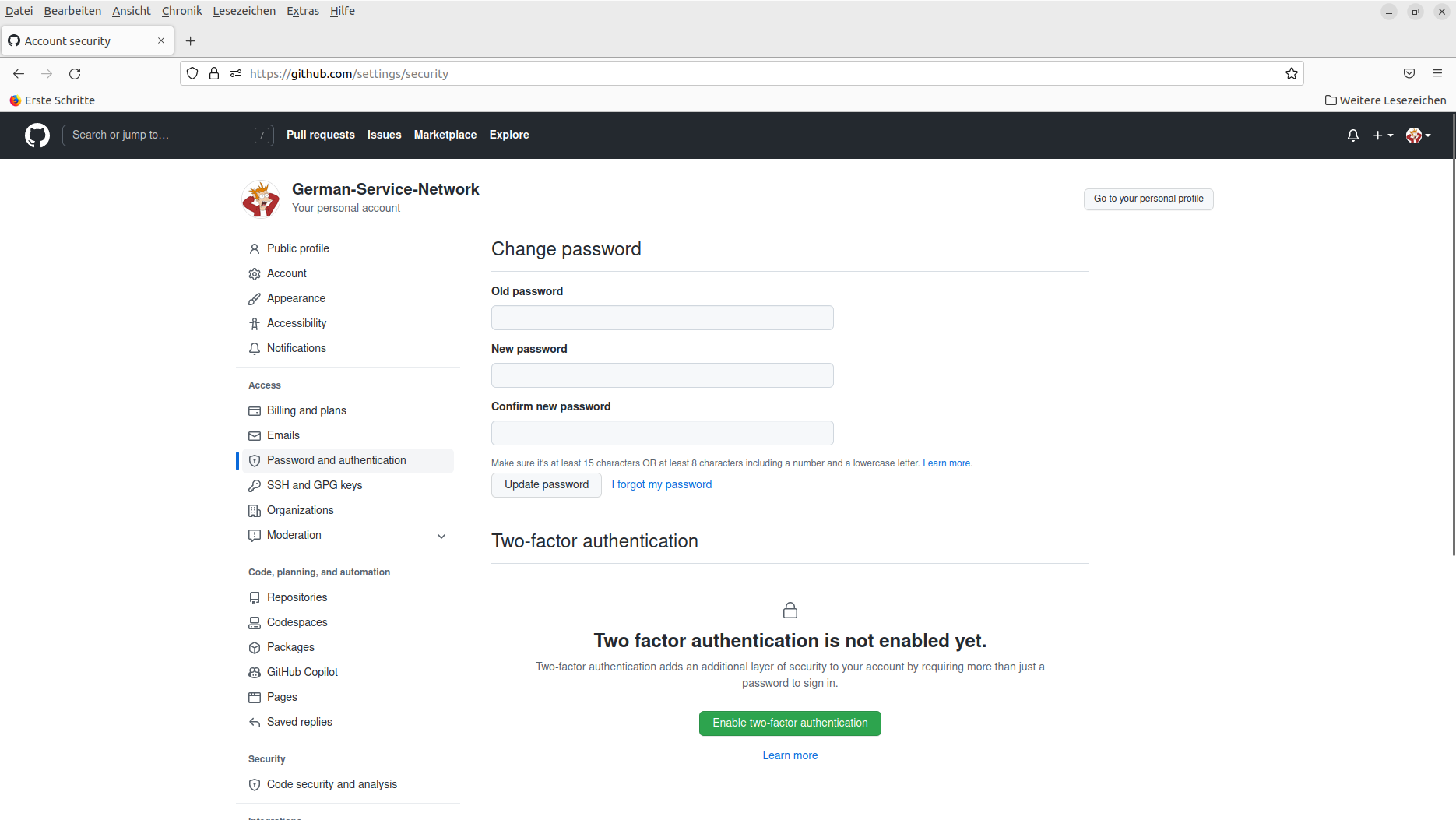Click Learn more link about password rules
Screen dimensions: 1456x820
(947, 463)
